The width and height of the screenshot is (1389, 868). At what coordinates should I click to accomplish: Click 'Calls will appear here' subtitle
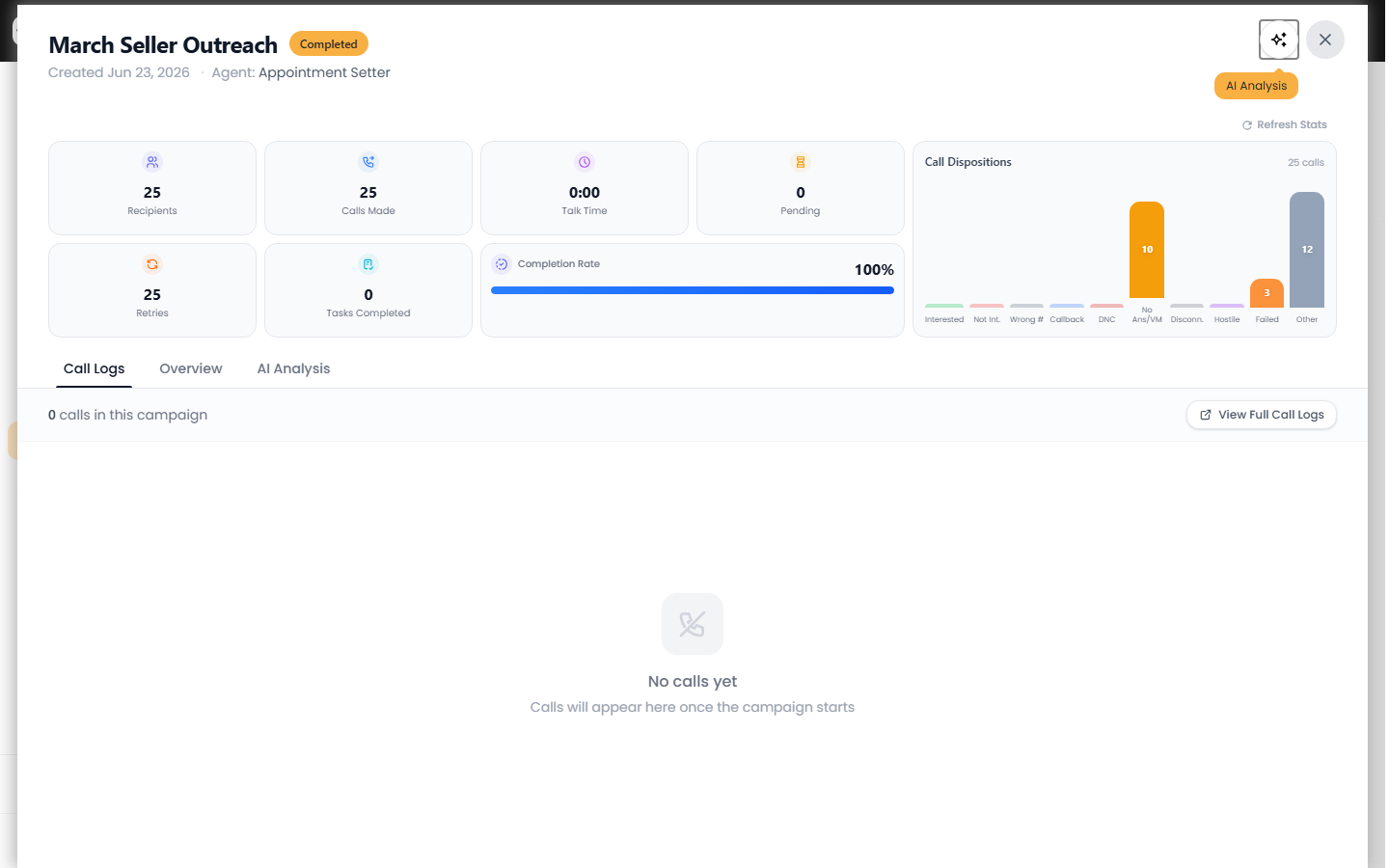[693, 707]
